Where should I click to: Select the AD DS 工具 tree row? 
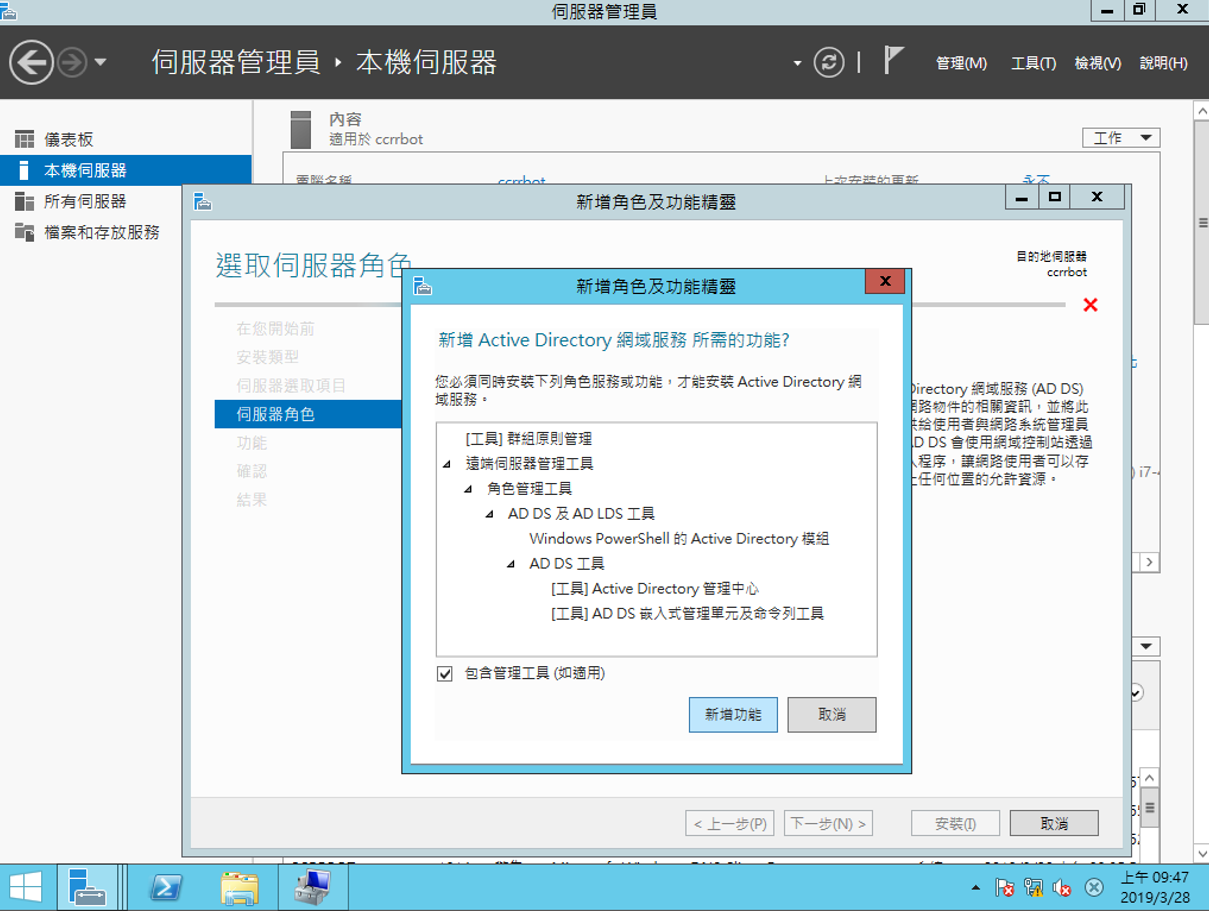pos(567,564)
